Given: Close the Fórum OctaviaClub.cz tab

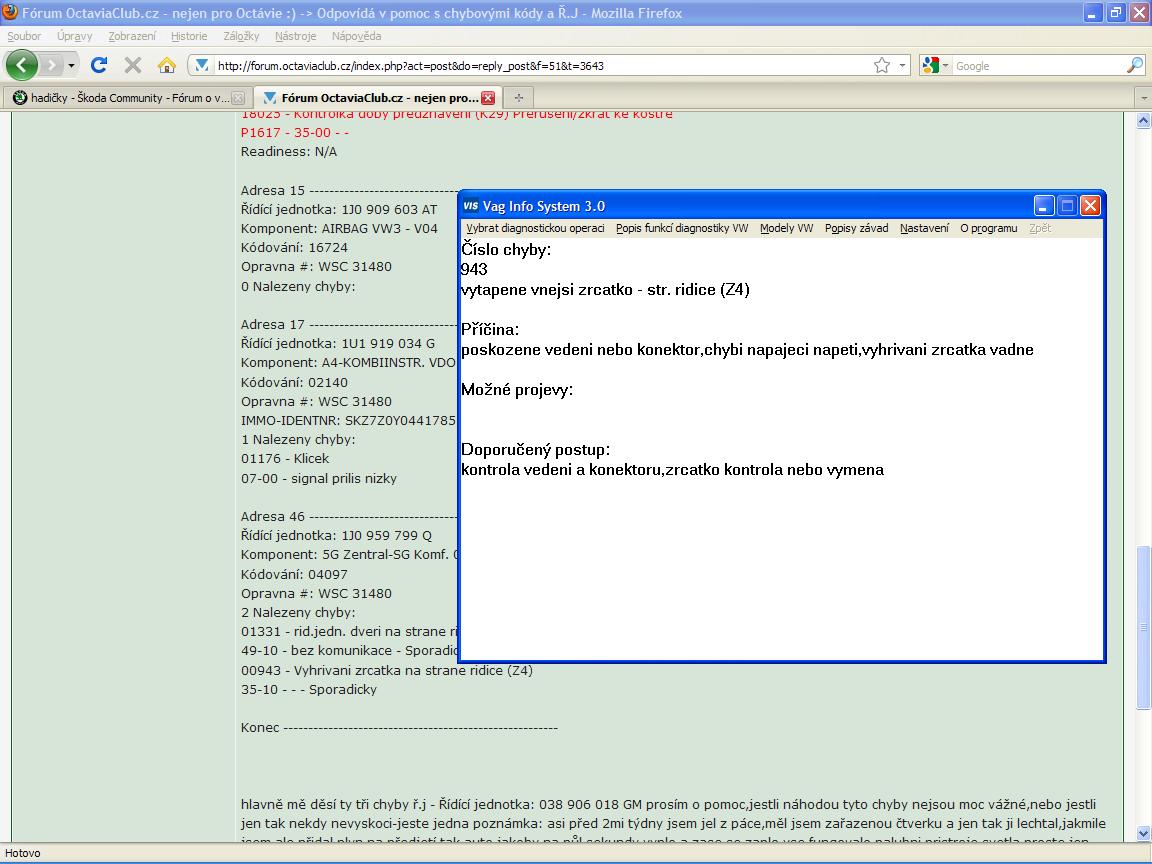Looking at the screenshot, I should [x=488, y=98].
